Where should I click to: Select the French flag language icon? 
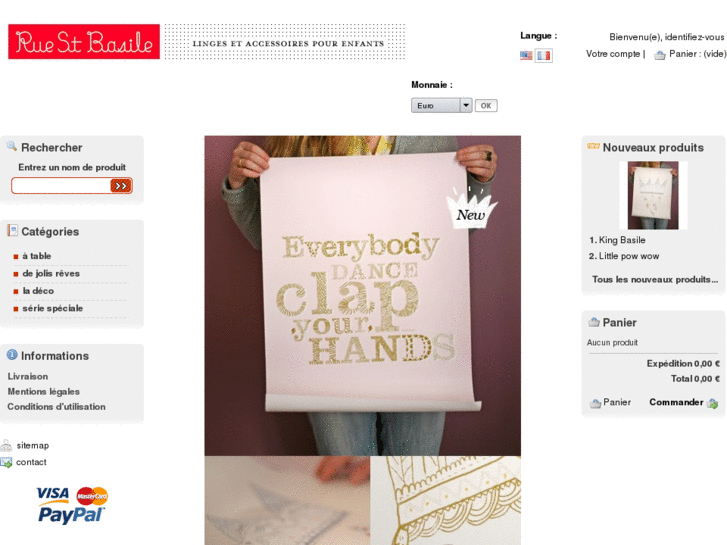click(x=543, y=56)
